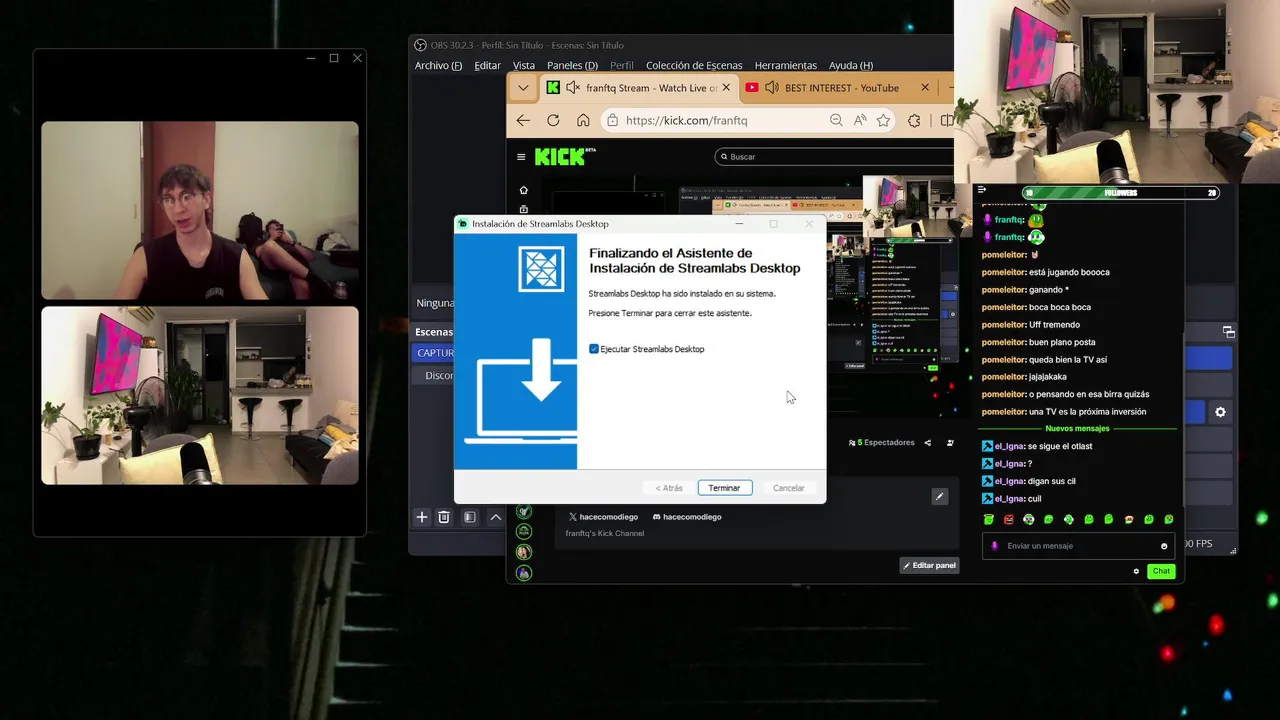This screenshot has width=1280, height=720.
Task: Open Archivo menu in OBS
Action: click(438, 66)
